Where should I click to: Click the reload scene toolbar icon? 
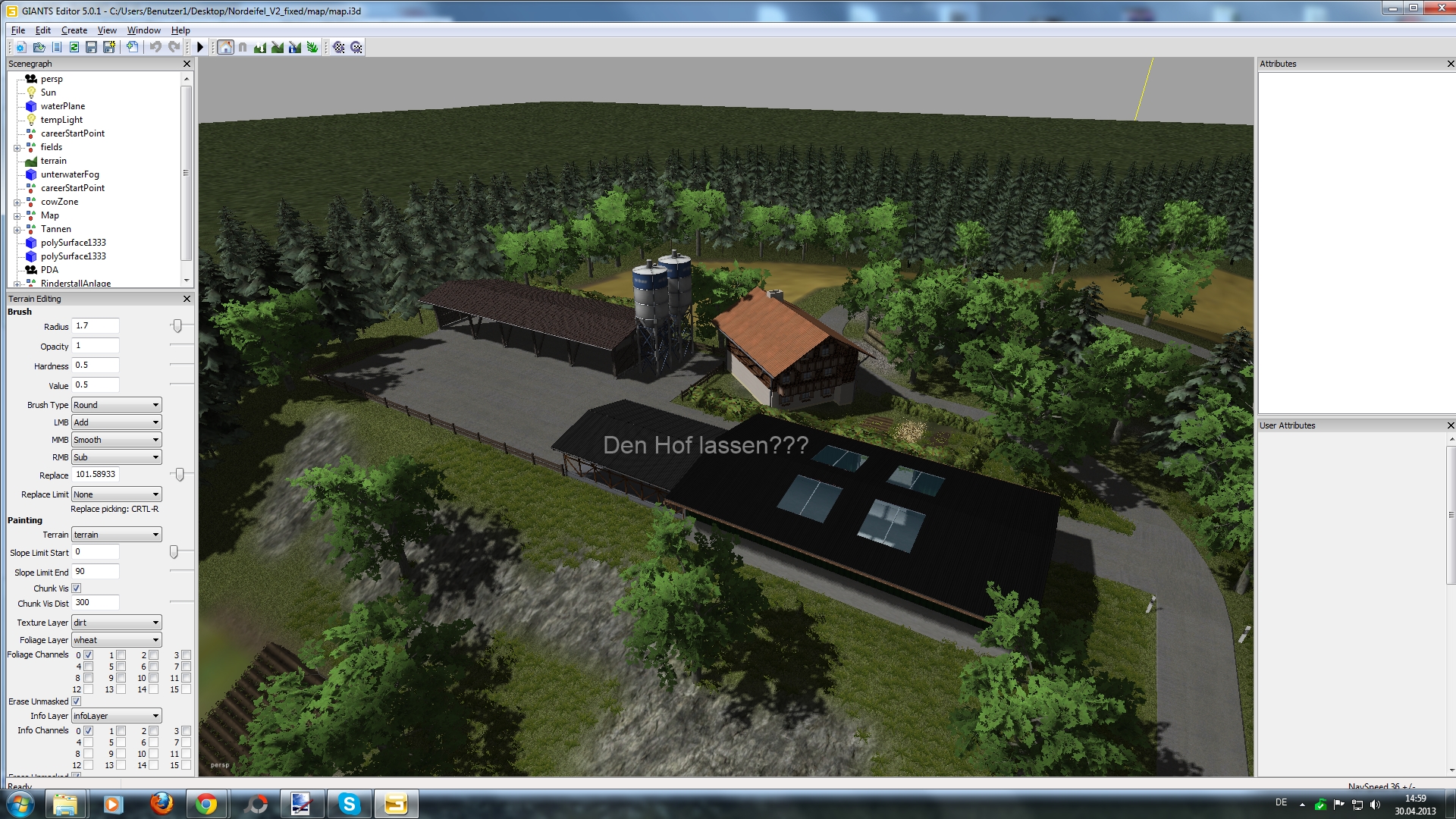coord(74,47)
